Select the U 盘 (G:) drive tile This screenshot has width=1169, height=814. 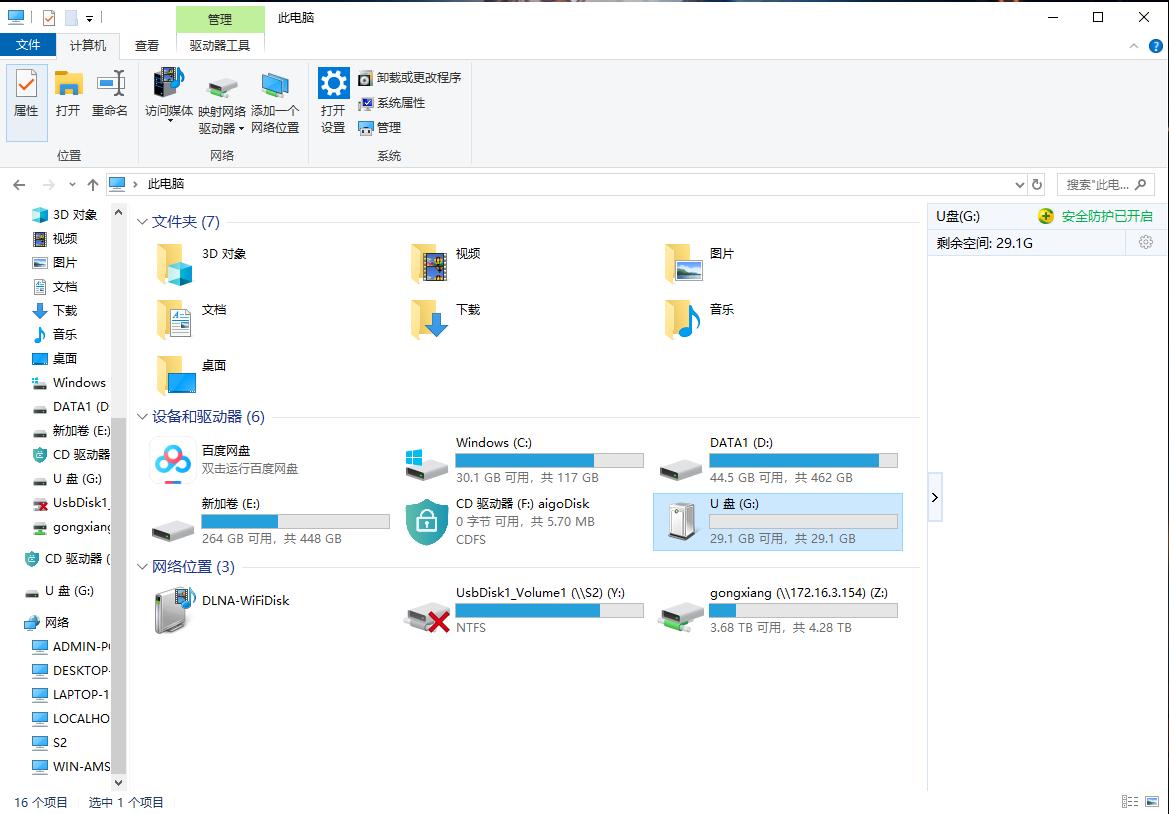(778, 522)
